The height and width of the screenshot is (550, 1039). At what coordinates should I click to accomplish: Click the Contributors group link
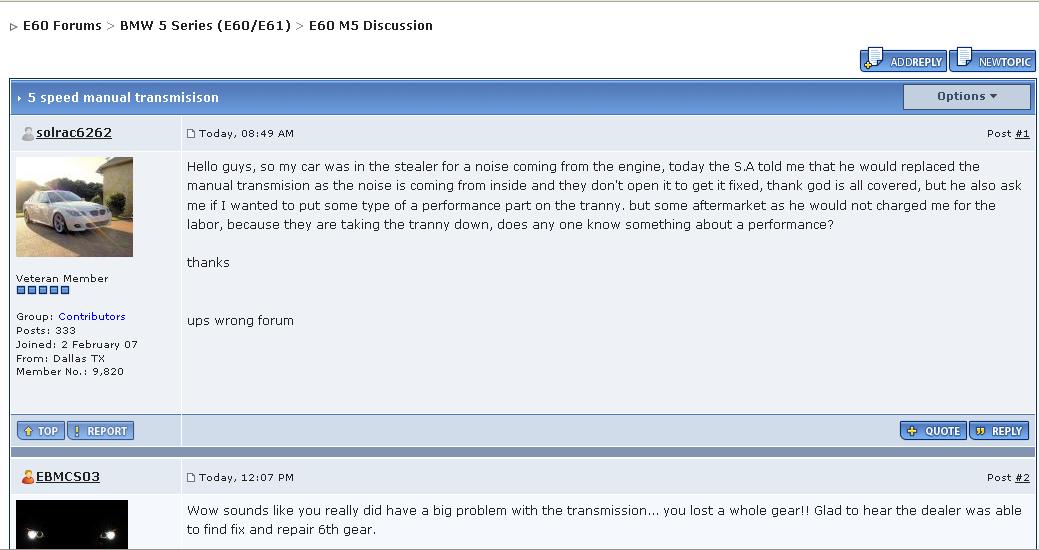pos(91,317)
